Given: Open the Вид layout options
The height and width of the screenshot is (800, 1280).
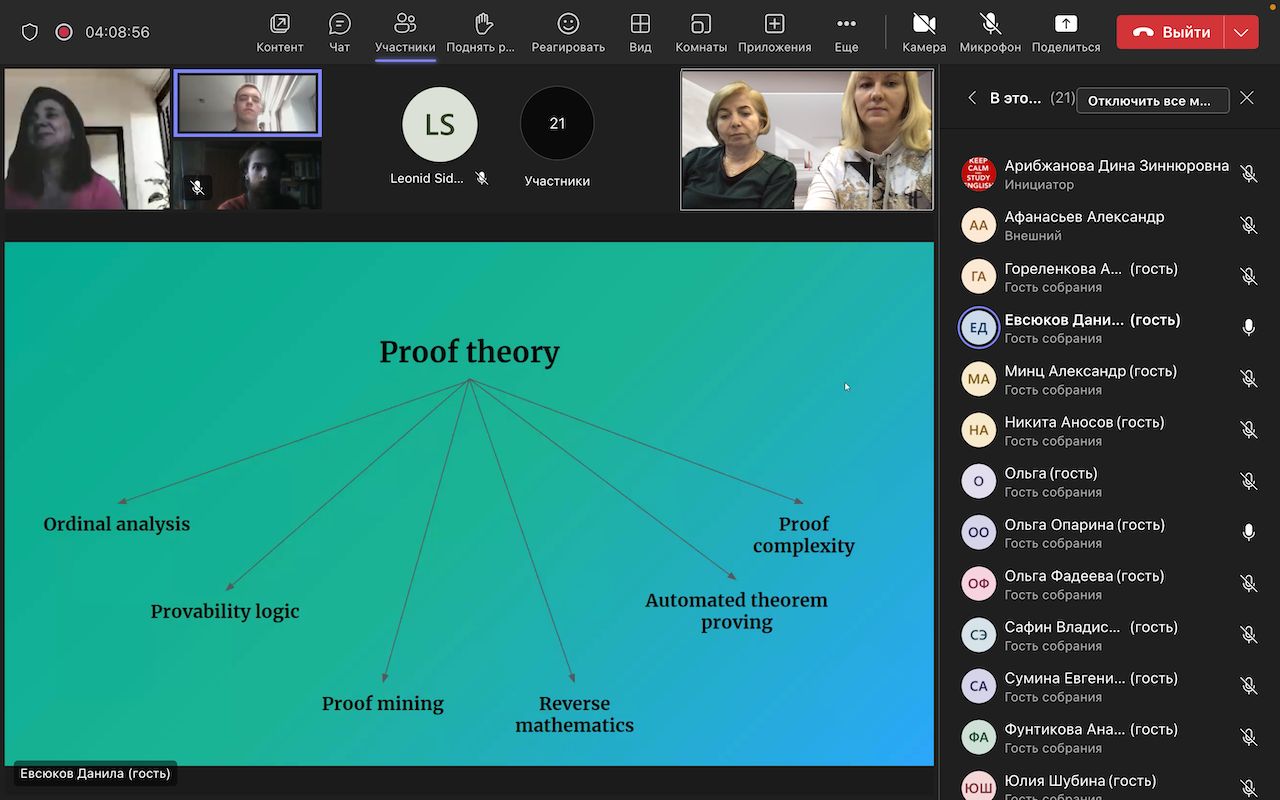Looking at the screenshot, I should tap(640, 32).
